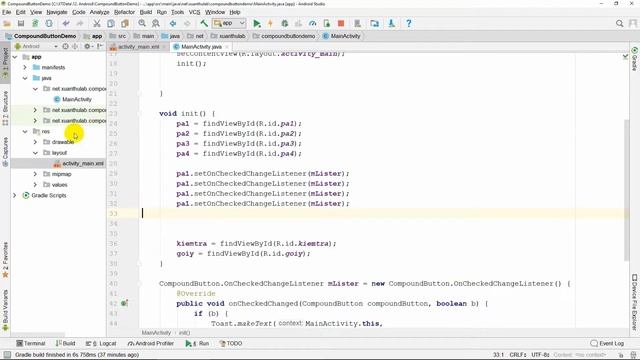Click the CompoundButtonDemo breadcrumb

click(40, 36)
